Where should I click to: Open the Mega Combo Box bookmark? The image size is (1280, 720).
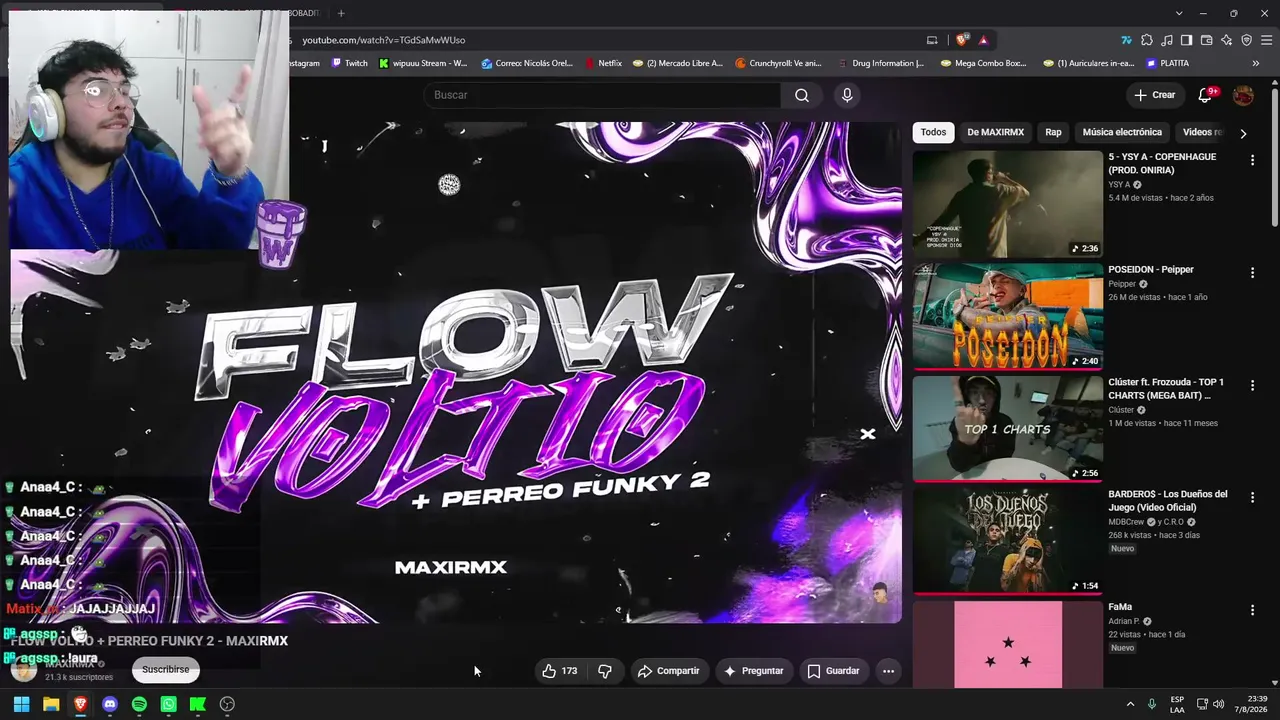tap(984, 63)
